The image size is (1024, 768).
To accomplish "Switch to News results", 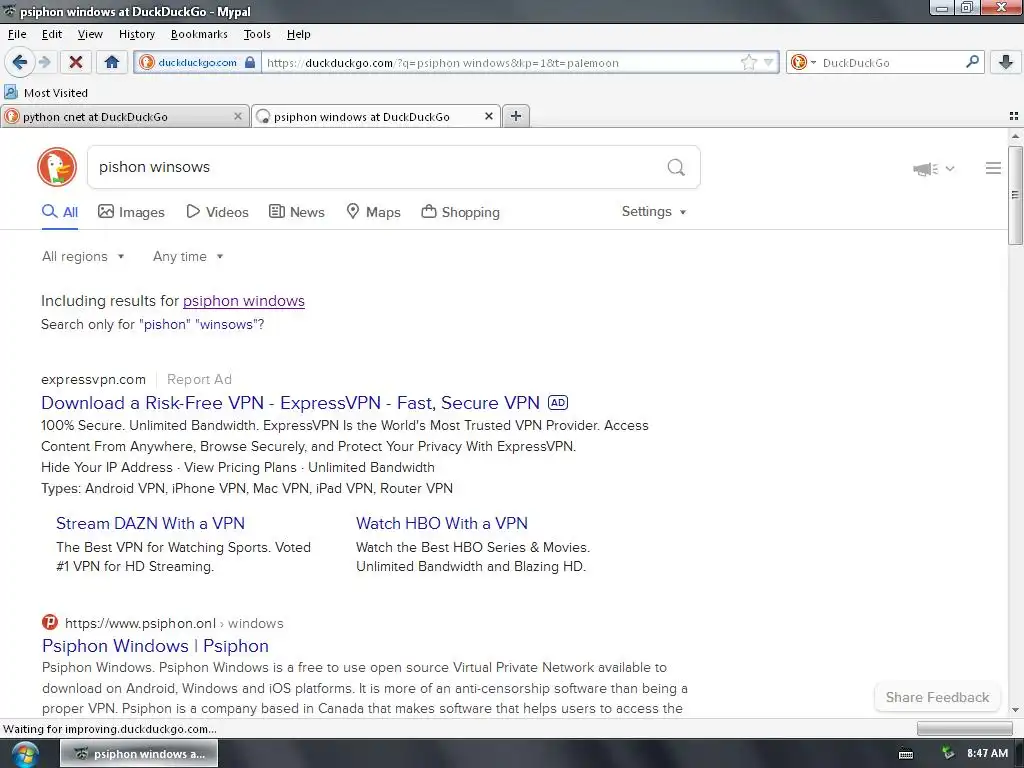I will tap(297, 212).
